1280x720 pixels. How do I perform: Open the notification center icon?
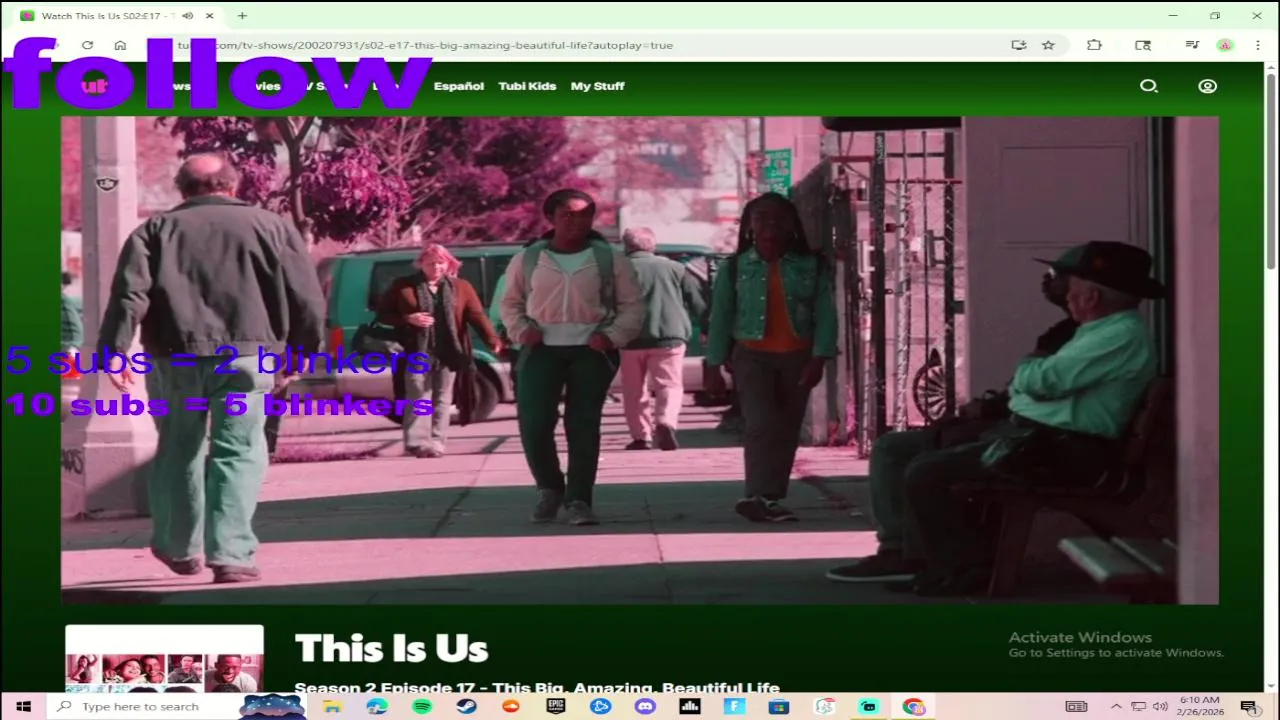coord(1249,707)
